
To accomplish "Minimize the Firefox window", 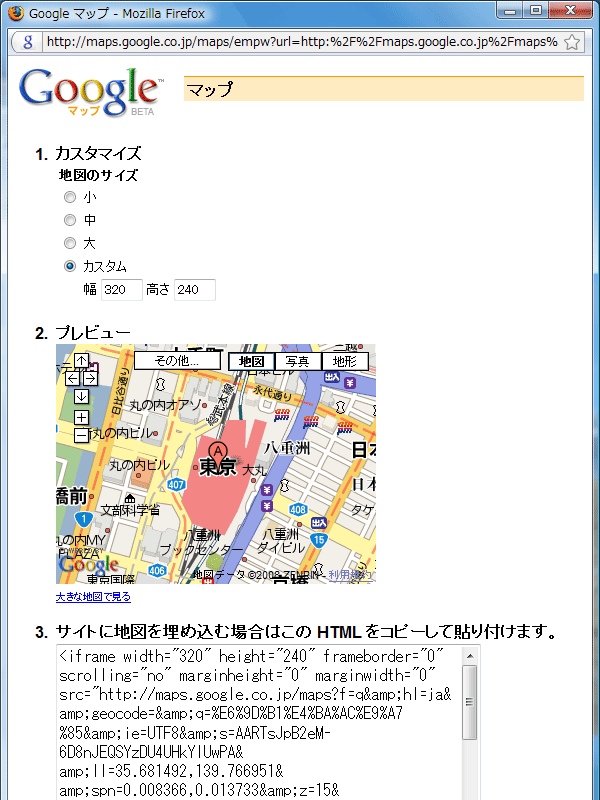I will 510,10.
